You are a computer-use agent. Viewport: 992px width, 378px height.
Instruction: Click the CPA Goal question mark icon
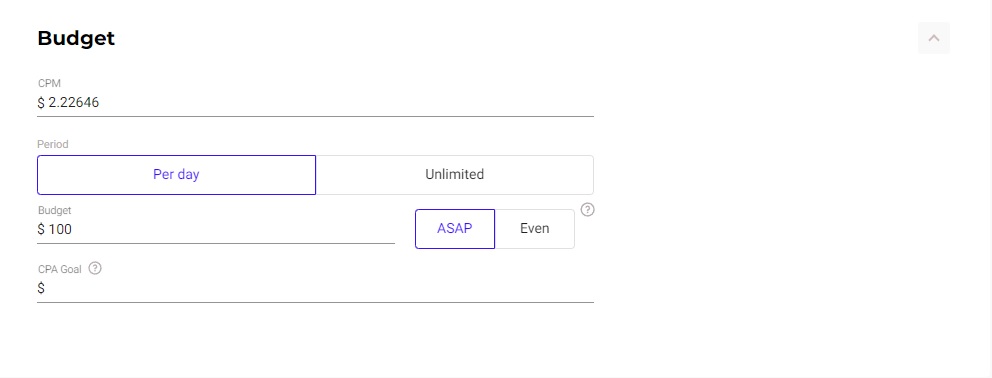tap(95, 268)
